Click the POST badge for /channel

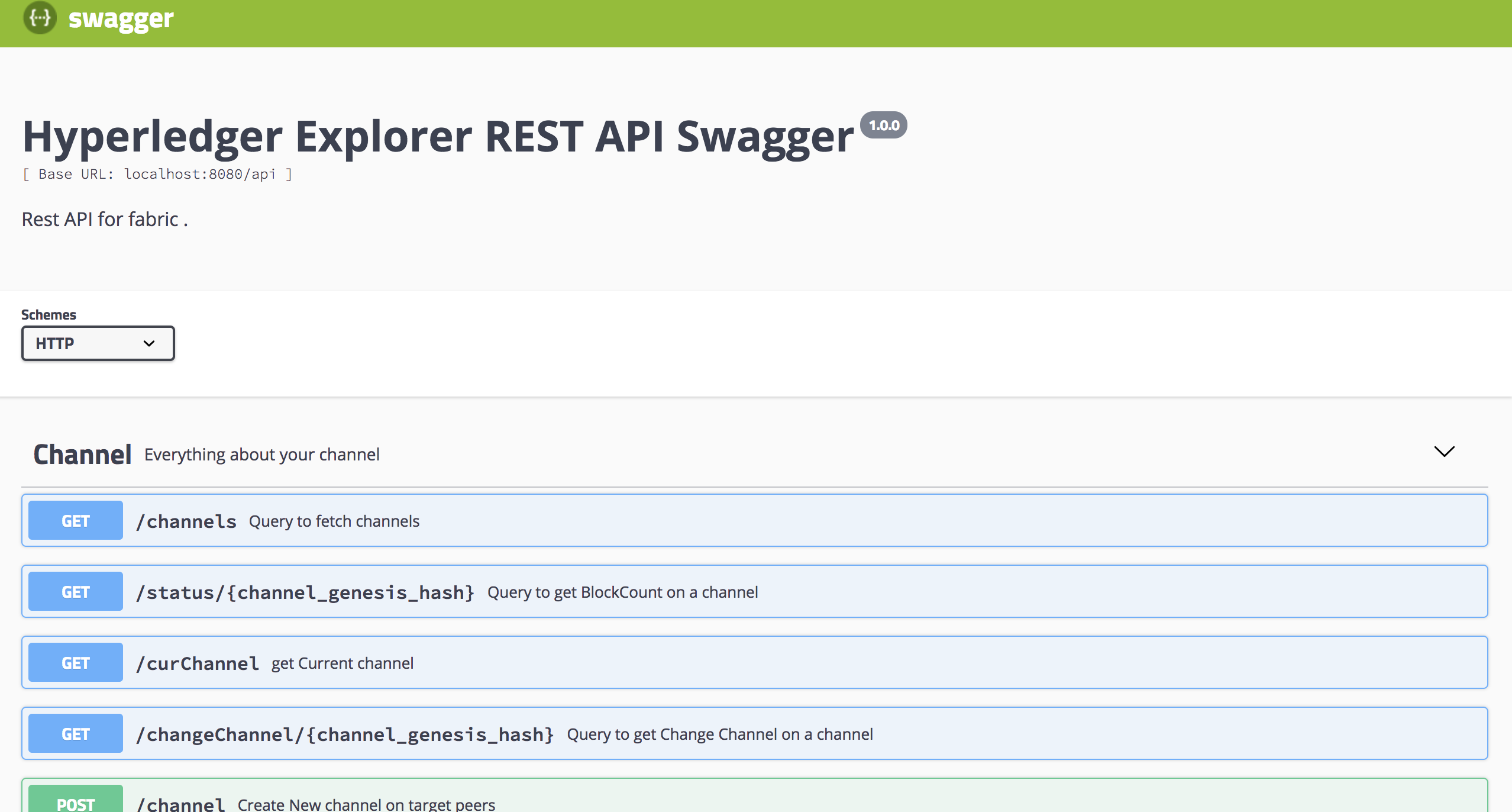pyautogui.click(x=76, y=803)
